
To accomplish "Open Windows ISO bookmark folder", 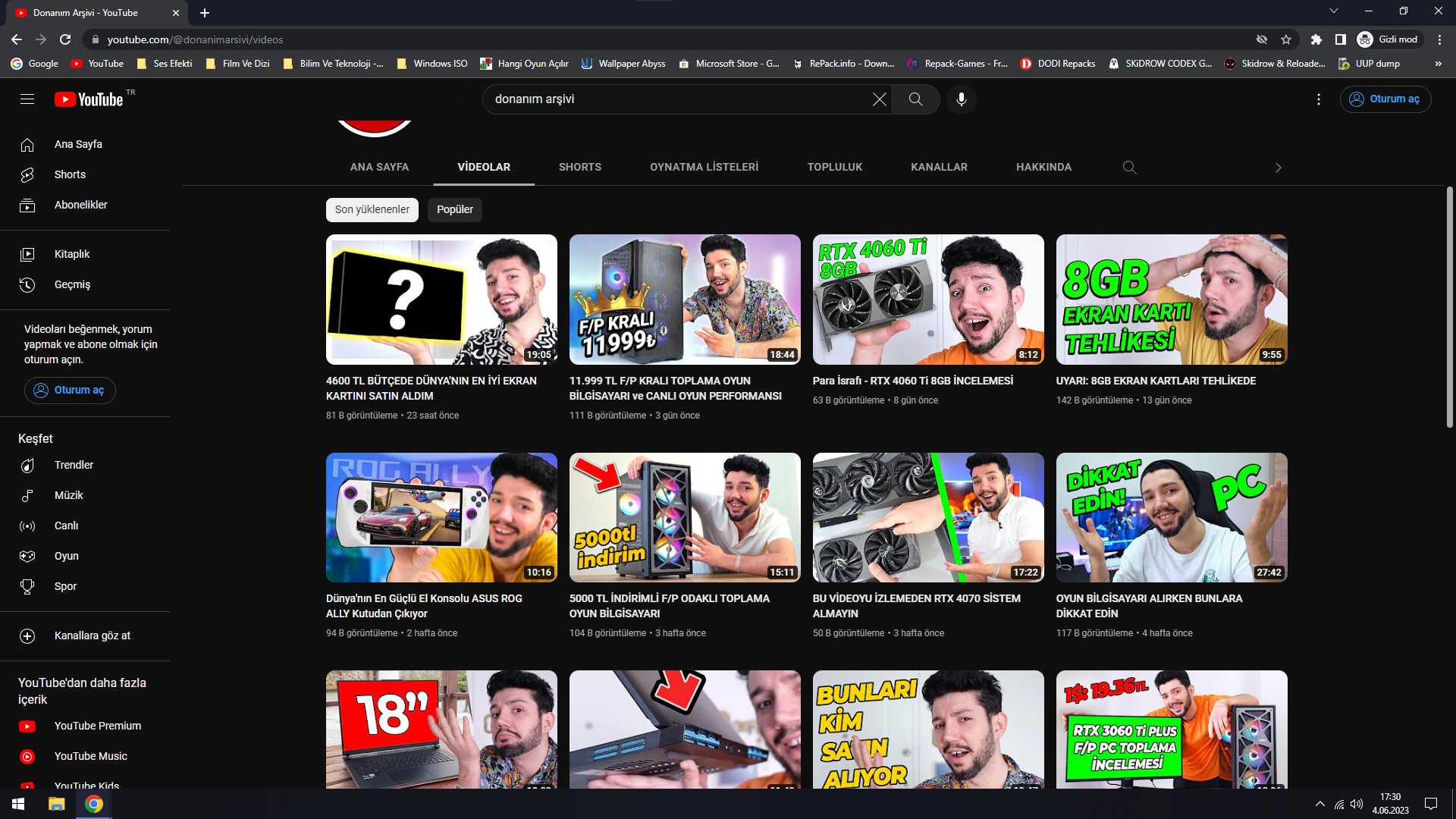I will (432, 64).
